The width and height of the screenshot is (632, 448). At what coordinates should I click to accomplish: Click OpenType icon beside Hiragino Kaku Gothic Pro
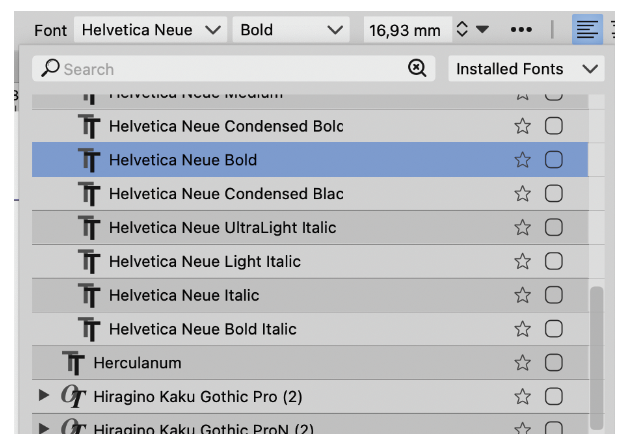click(73, 396)
